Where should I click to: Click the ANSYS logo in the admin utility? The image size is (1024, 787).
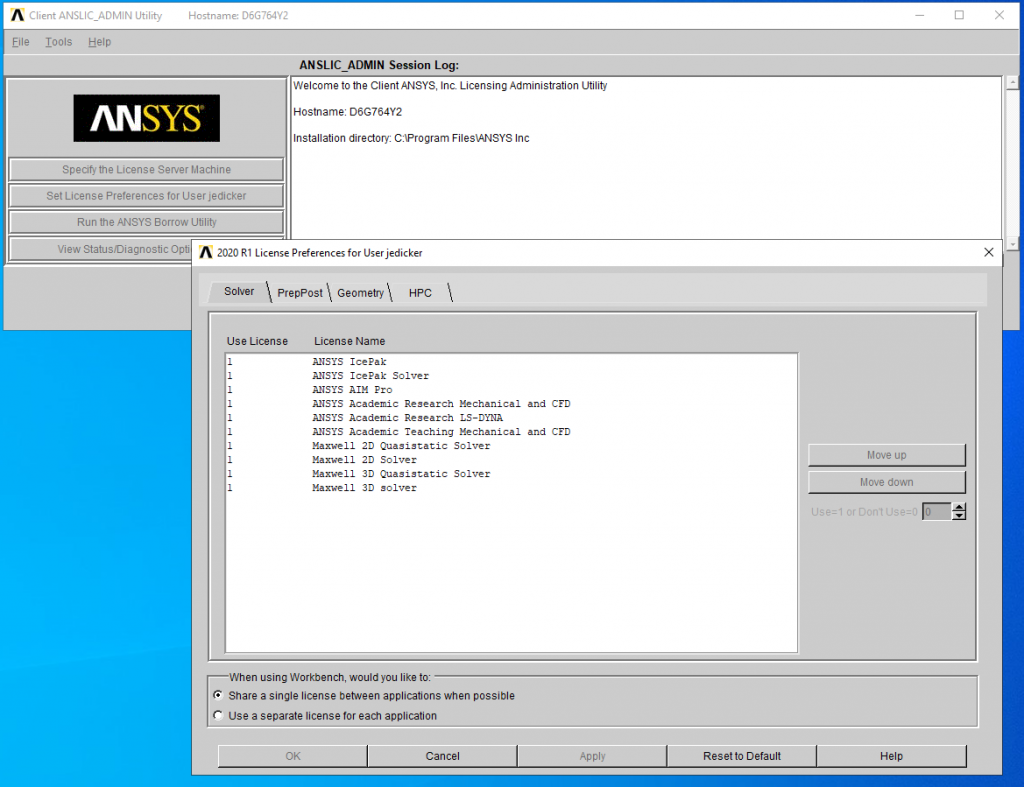[146, 118]
